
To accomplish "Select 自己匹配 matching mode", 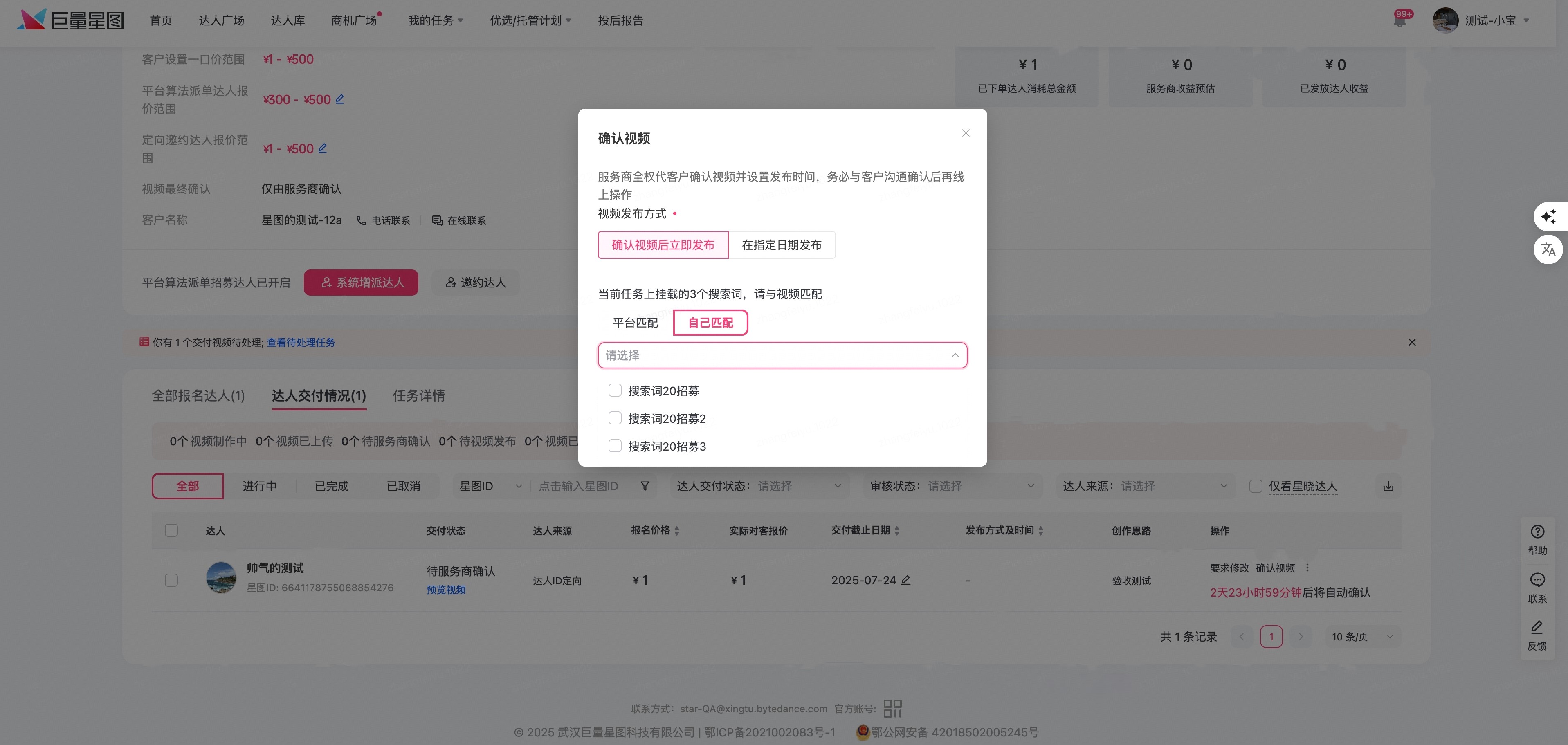I will (x=710, y=323).
